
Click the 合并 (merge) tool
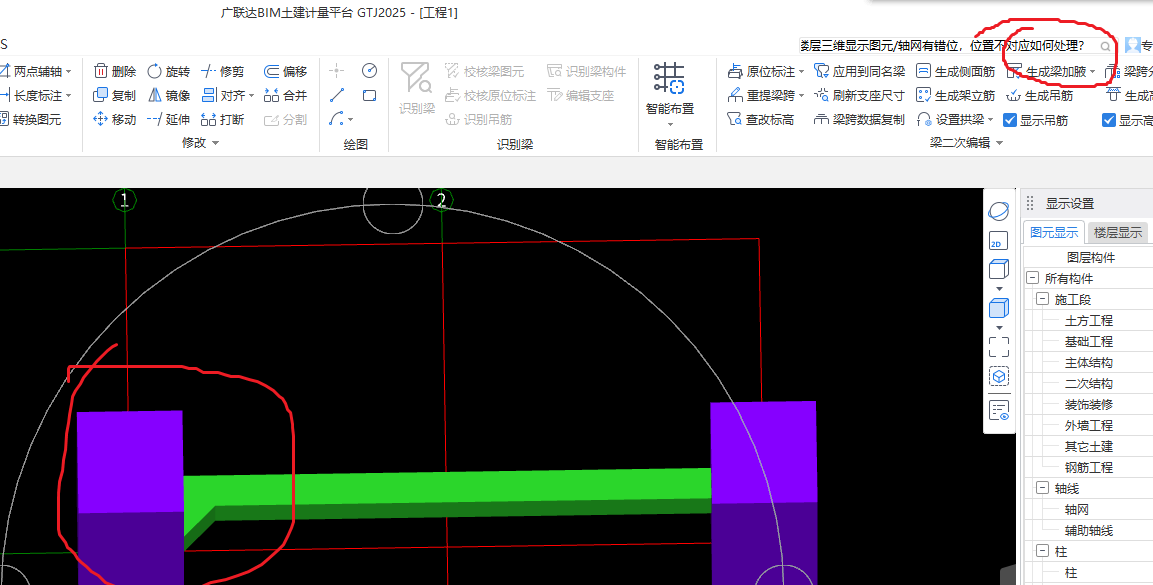[x=285, y=95]
